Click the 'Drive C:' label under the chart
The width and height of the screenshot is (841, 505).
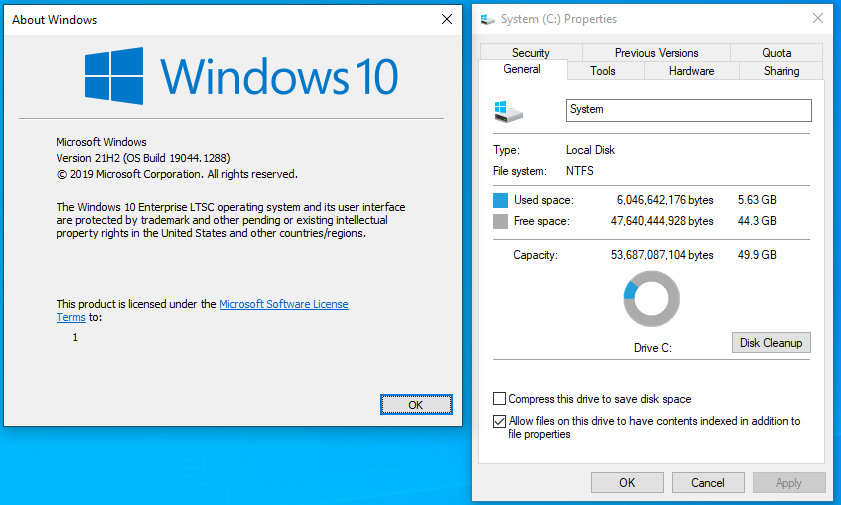pyautogui.click(x=653, y=348)
